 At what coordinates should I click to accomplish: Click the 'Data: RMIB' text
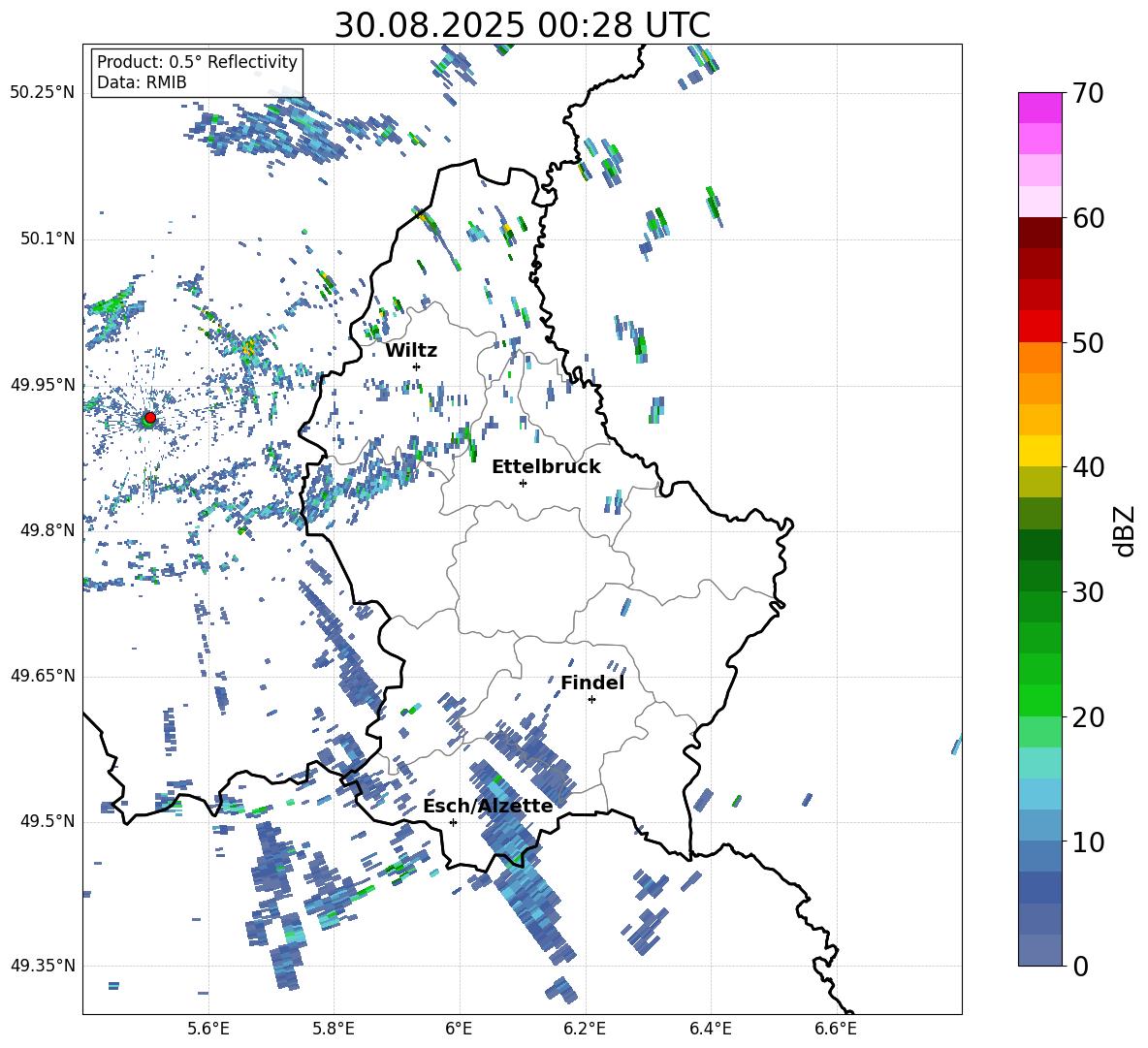(x=142, y=82)
